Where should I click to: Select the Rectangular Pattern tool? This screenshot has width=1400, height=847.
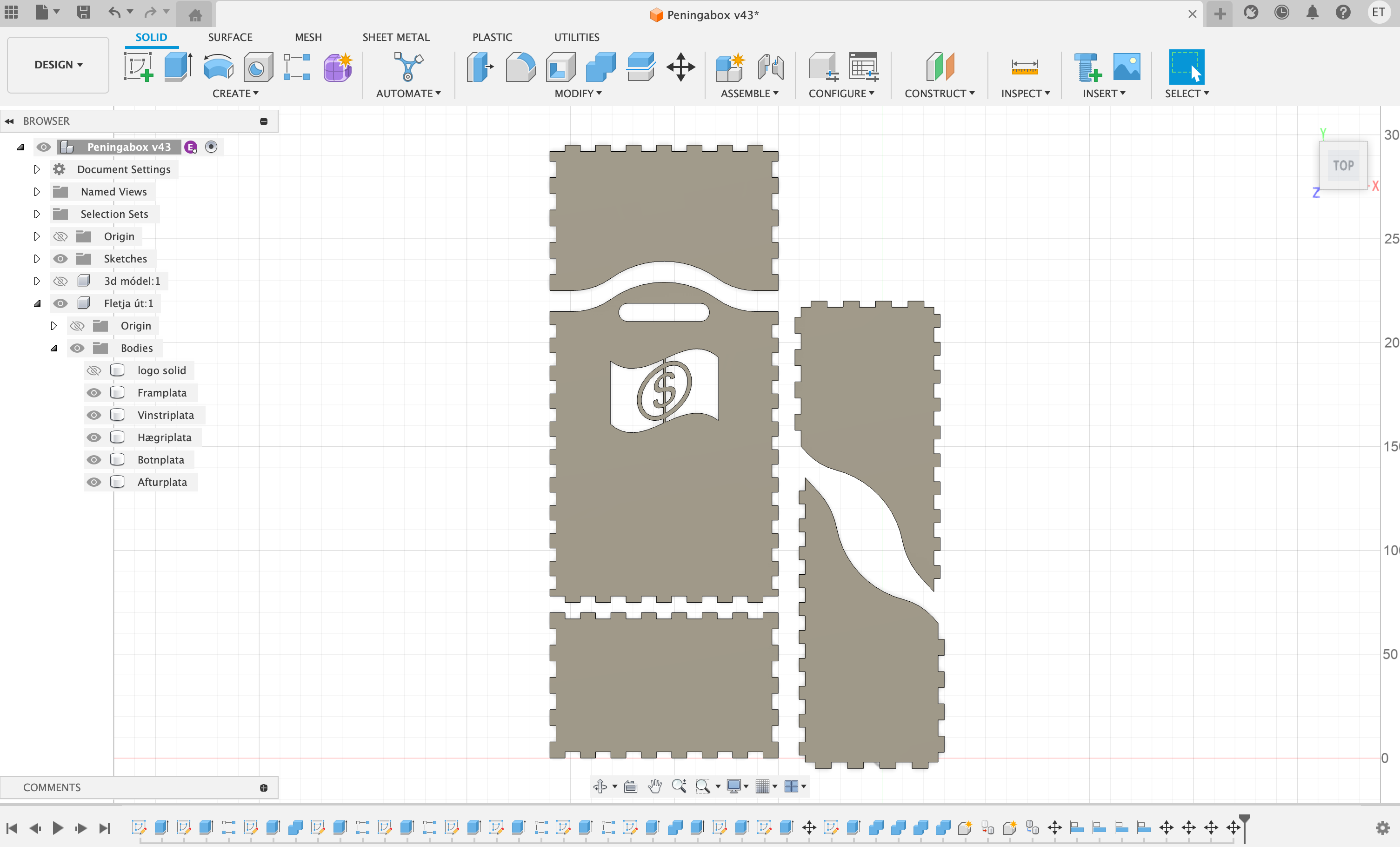(297, 67)
